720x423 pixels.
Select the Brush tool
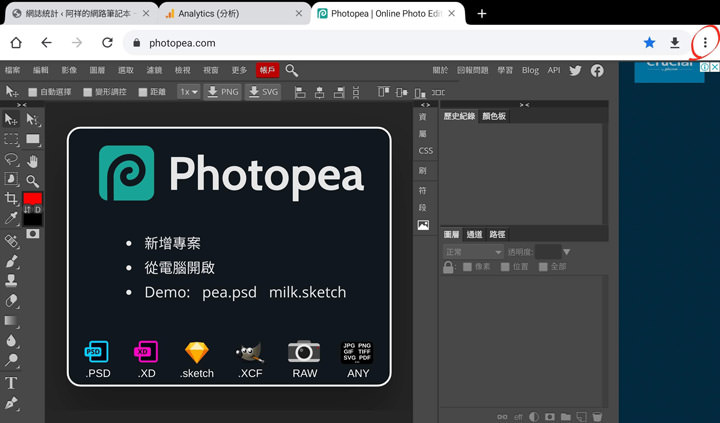(x=11, y=261)
